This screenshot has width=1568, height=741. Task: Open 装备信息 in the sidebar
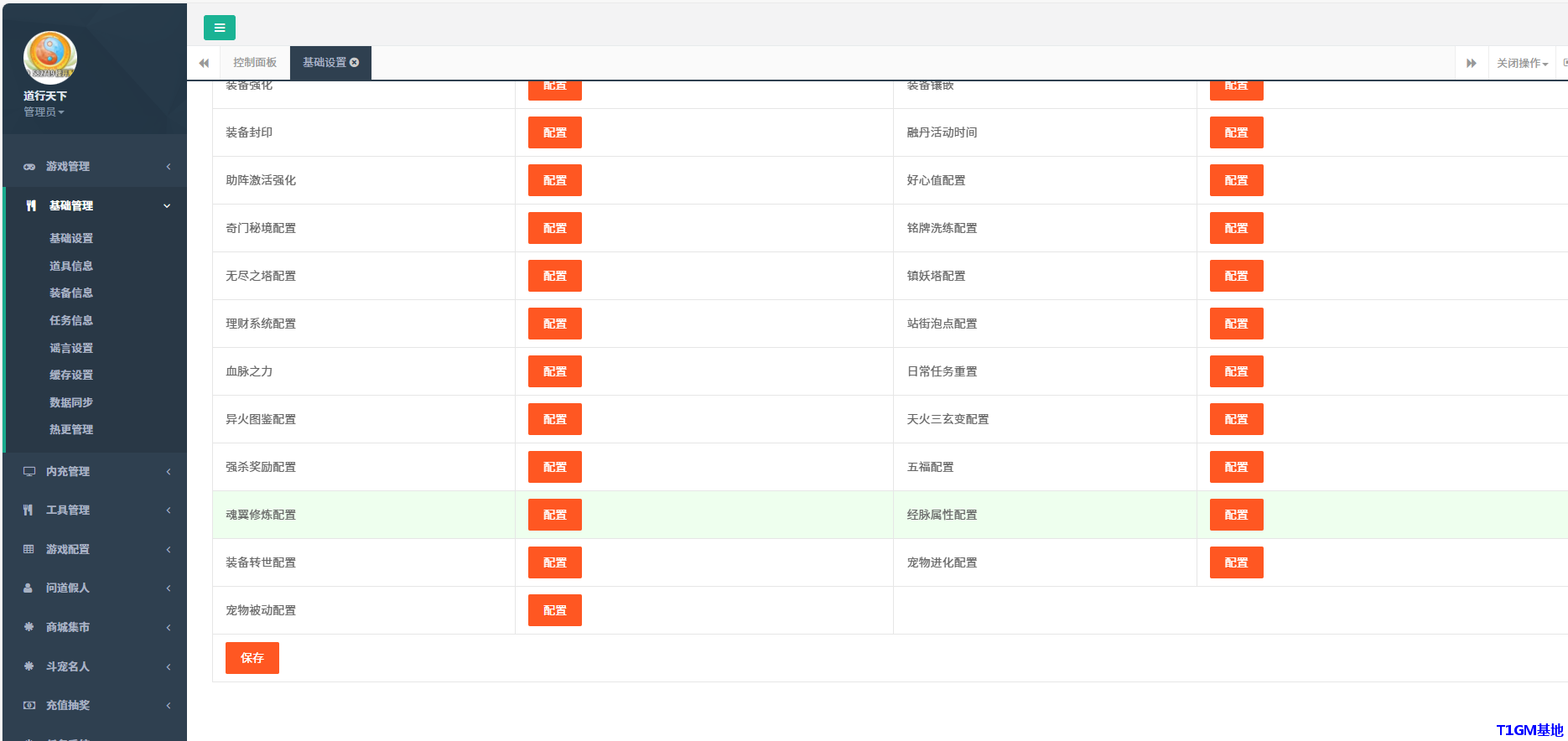coord(71,293)
